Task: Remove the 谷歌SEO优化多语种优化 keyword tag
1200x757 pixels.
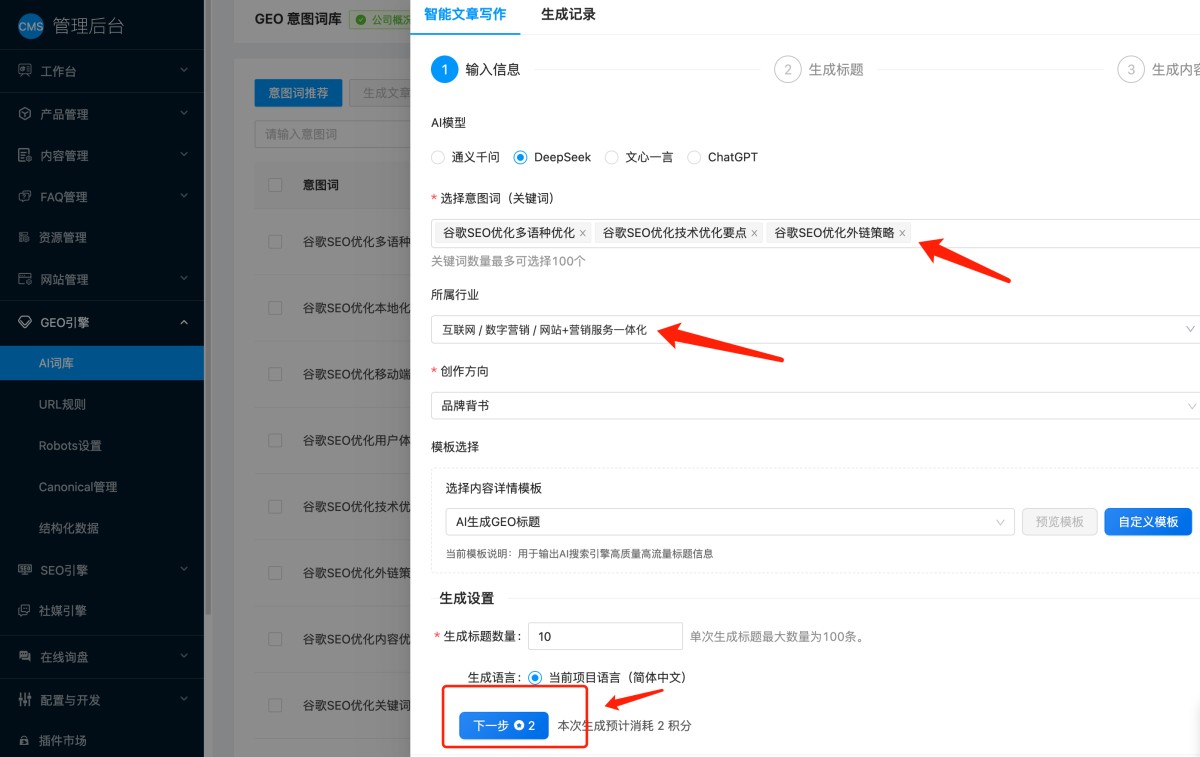Action: coord(583,233)
